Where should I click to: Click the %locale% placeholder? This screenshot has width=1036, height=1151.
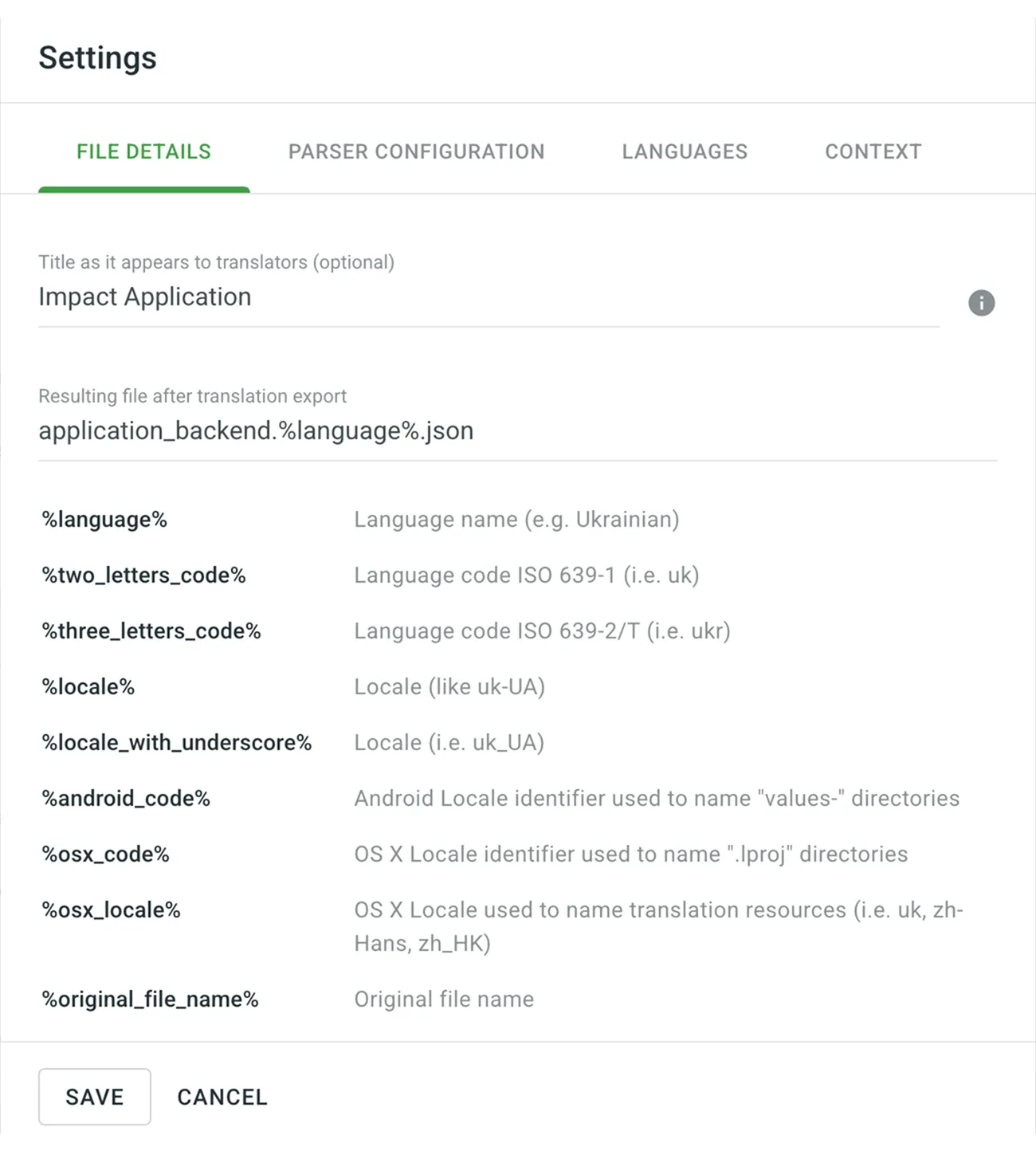[88, 687]
